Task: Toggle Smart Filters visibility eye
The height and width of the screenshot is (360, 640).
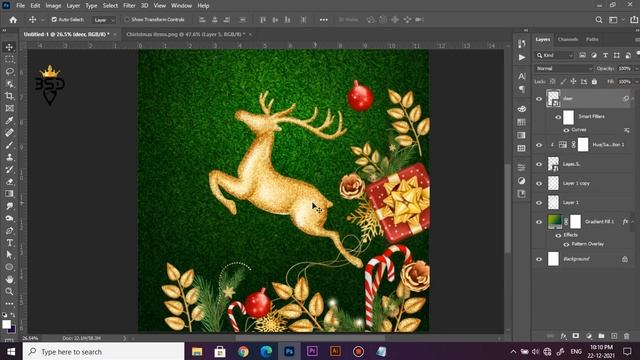Action: tap(558, 117)
